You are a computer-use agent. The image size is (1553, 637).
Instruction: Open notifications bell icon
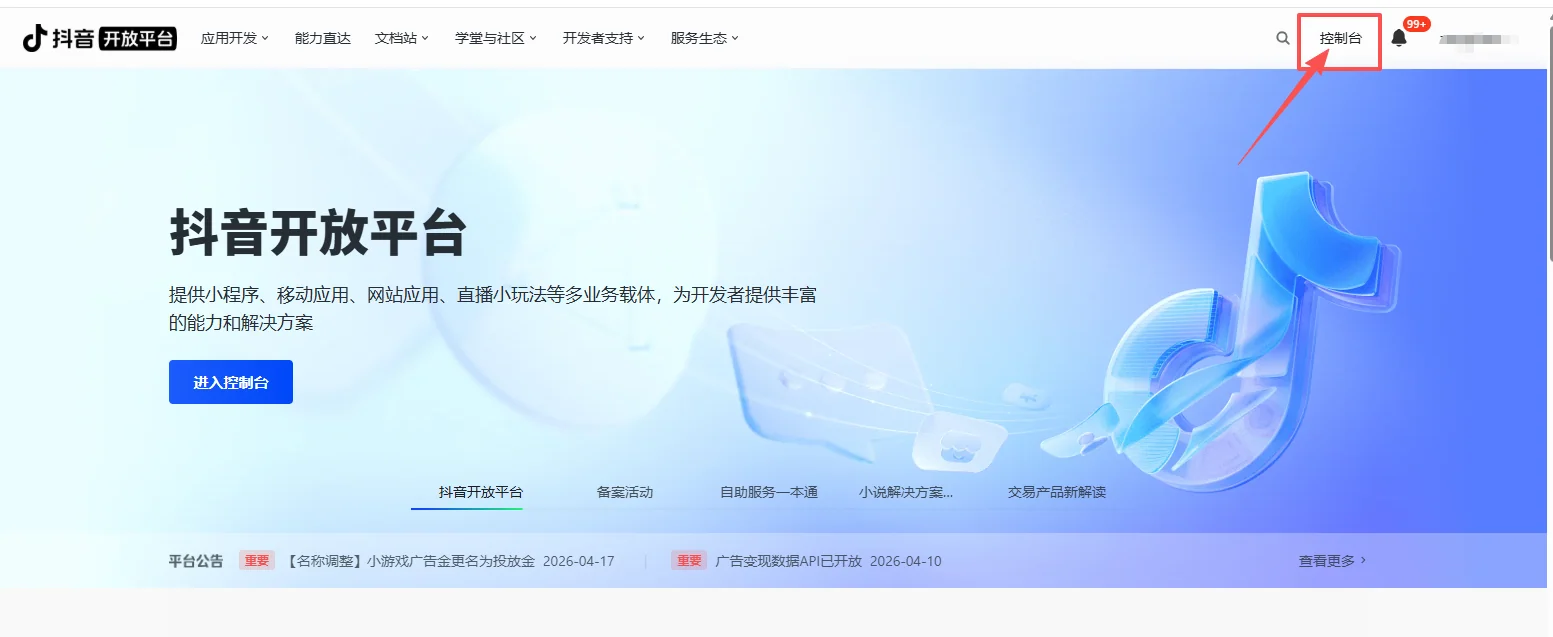pos(1399,38)
